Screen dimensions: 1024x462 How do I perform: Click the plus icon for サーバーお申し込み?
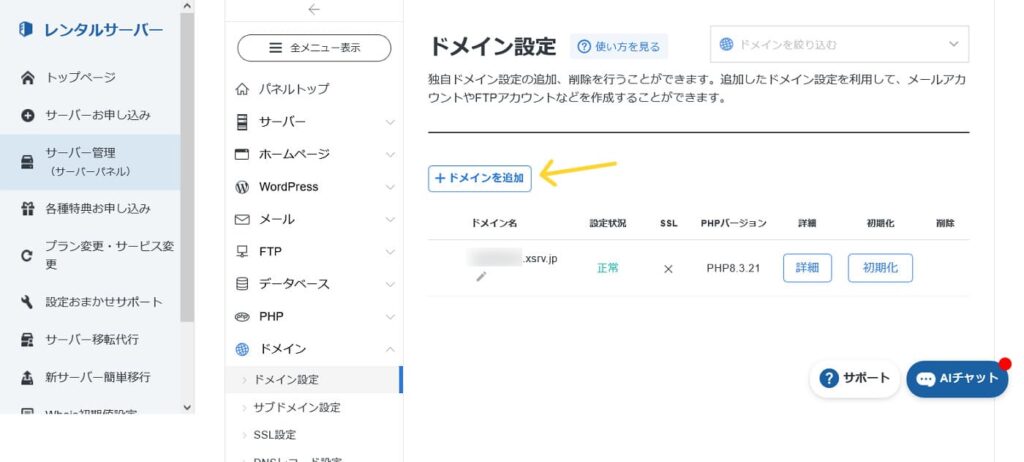point(27,116)
